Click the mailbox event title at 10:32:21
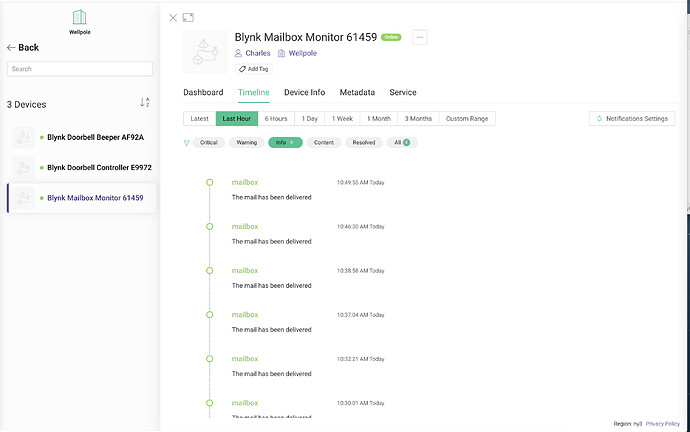 [245, 359]
